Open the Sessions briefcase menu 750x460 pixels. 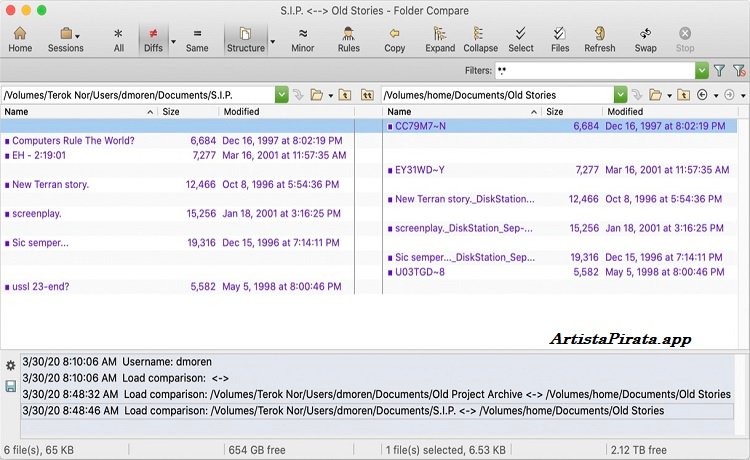pos(66,39)
